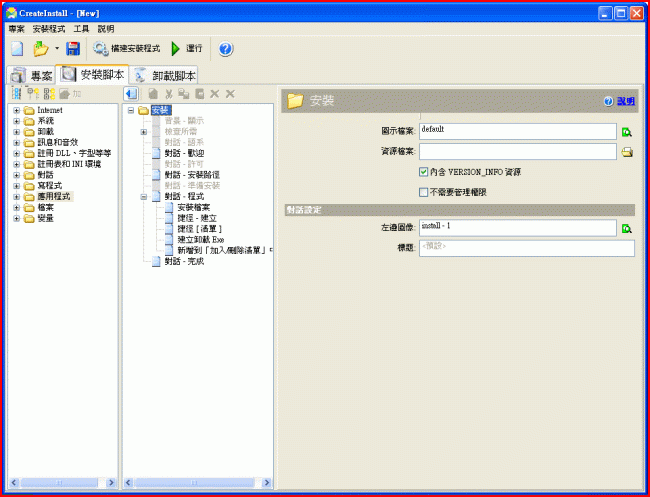Switch to the 專案 tab

[x=31, y=75]
